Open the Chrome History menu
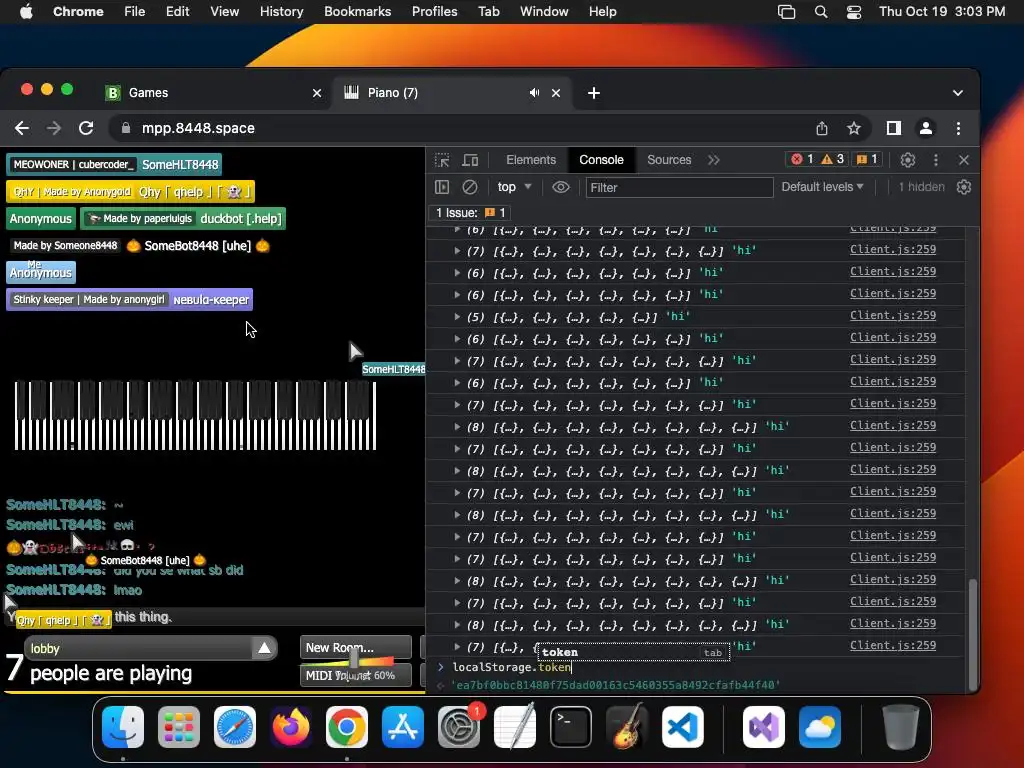This screenshot has height=768, width=1024. click(x=281, y=11)
